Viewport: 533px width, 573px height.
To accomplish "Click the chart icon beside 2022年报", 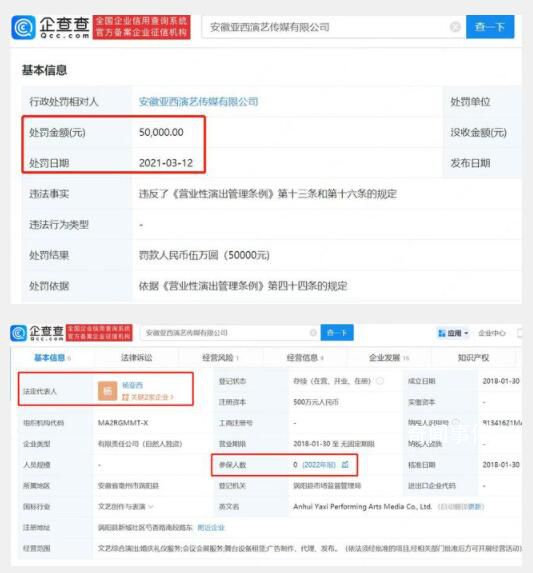I will (345, 464).
